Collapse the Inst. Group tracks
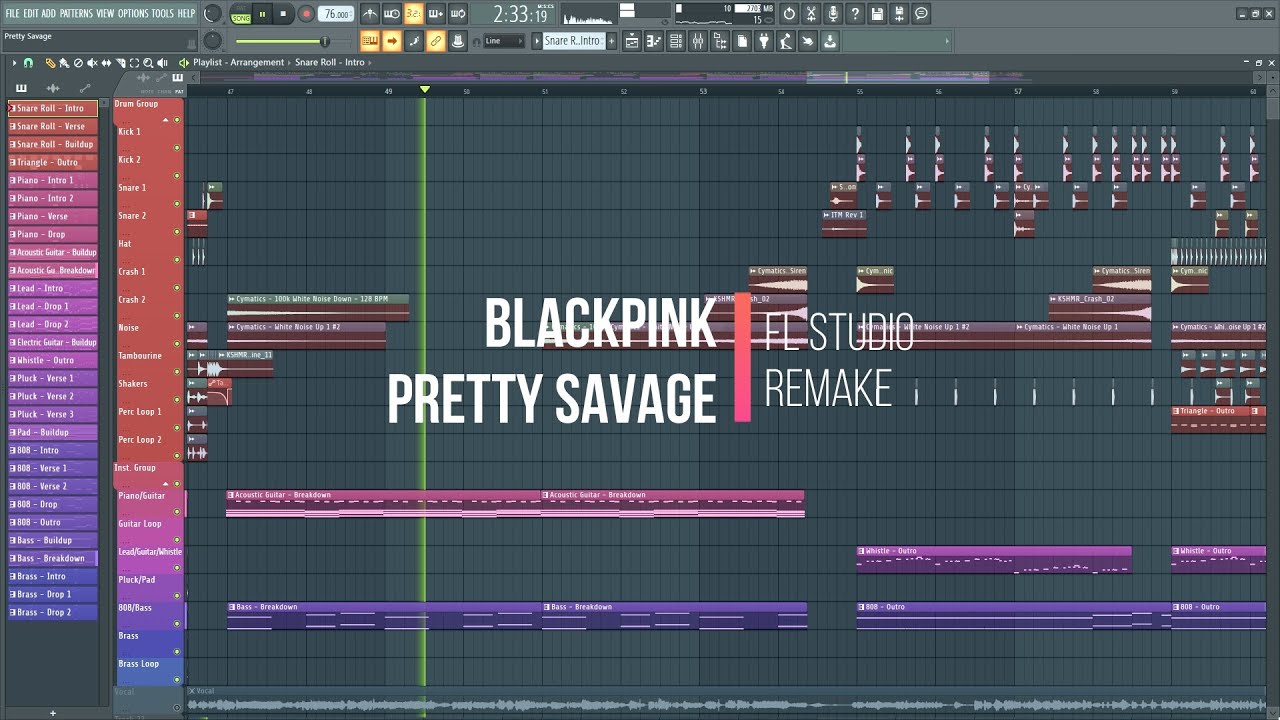Viewport: 1280px width, 720px height. [x=165, y=484]
